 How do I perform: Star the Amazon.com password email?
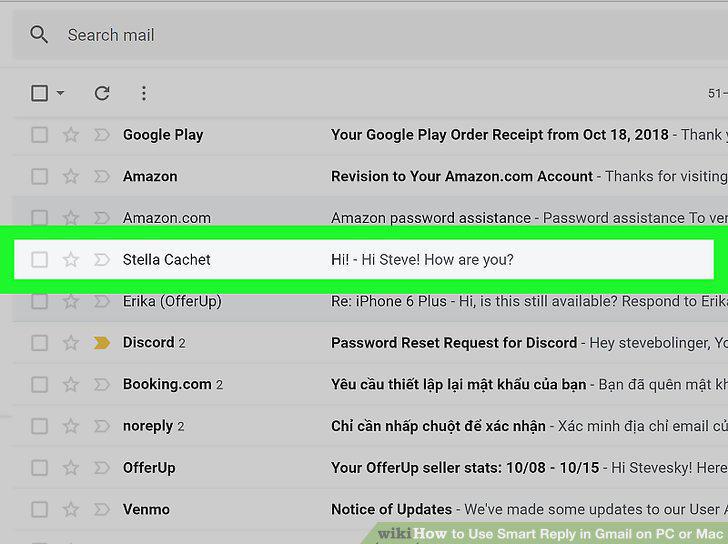pyautogui.click(x=71, y=218)
